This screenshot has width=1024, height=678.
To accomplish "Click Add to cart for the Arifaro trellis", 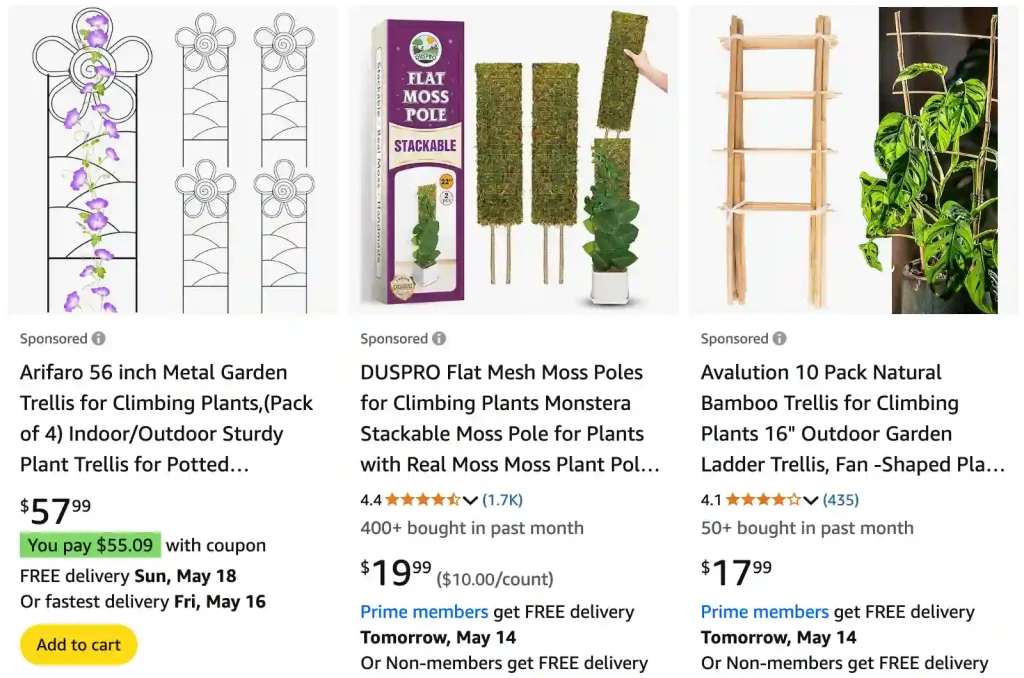I will tap(78, 645).
